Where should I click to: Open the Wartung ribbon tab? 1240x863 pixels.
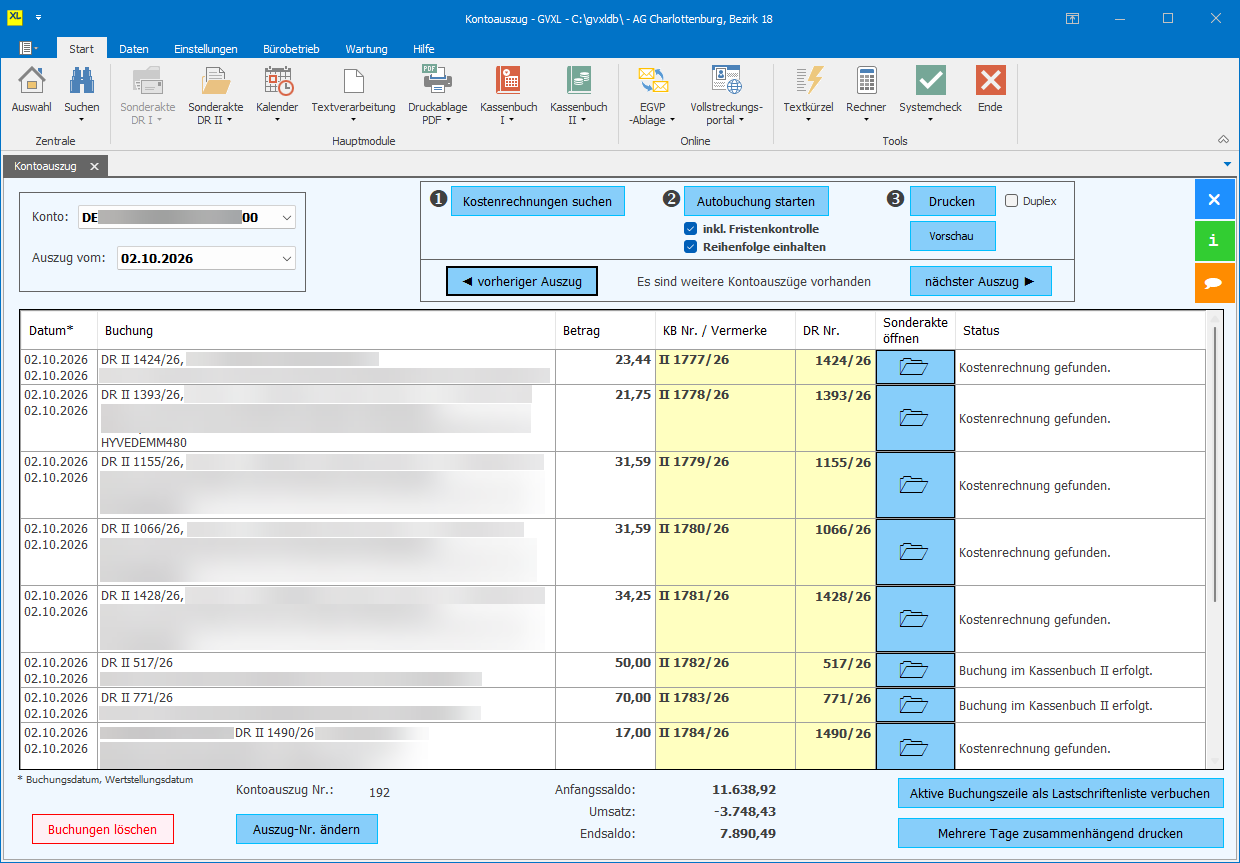pos(366,49)
